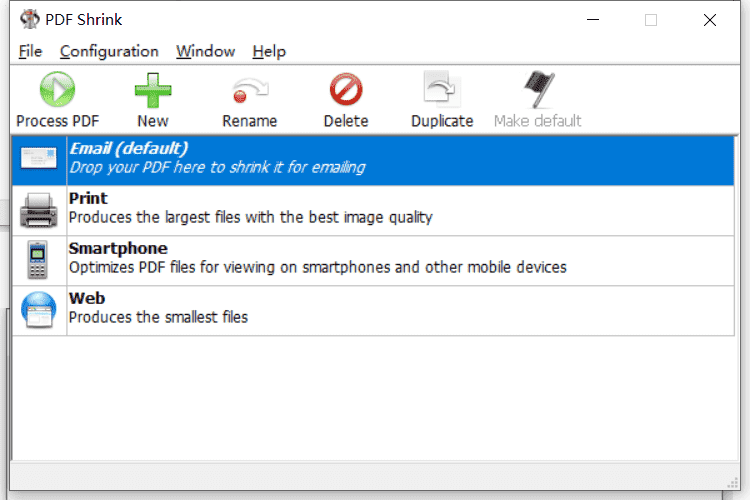750x500 pixels.
Task: Select the Smartphone phone icon
Action: [x=38, y=260]
